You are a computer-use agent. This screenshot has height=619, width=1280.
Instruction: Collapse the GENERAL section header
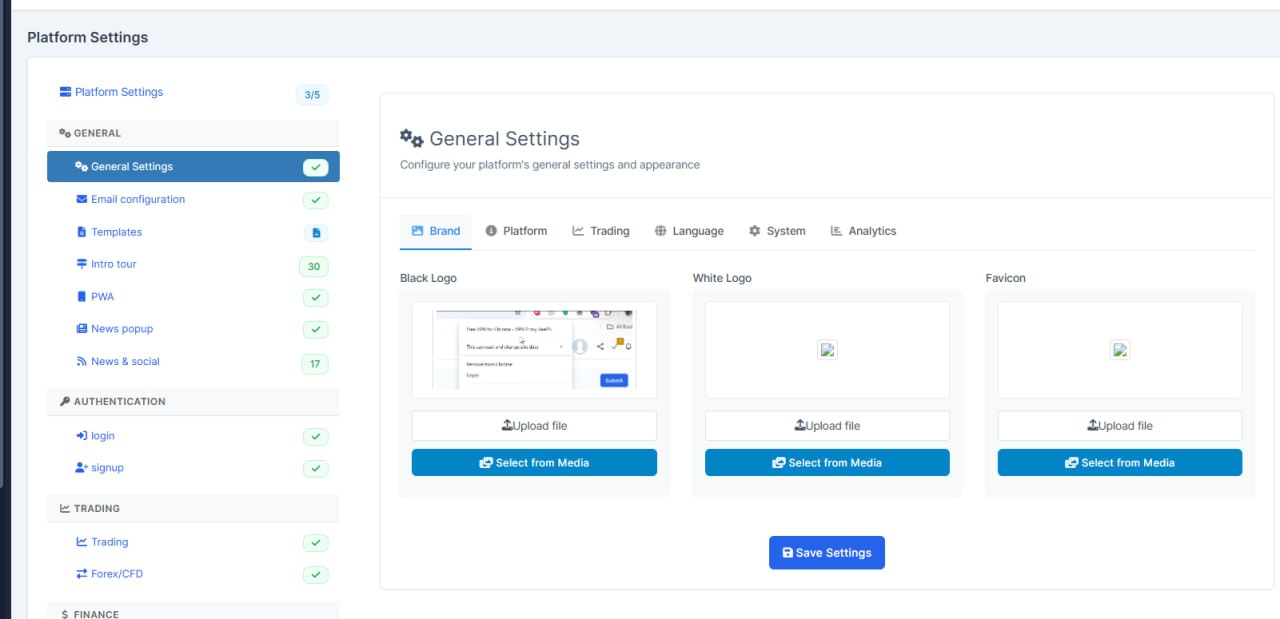(x=193, y=133)
